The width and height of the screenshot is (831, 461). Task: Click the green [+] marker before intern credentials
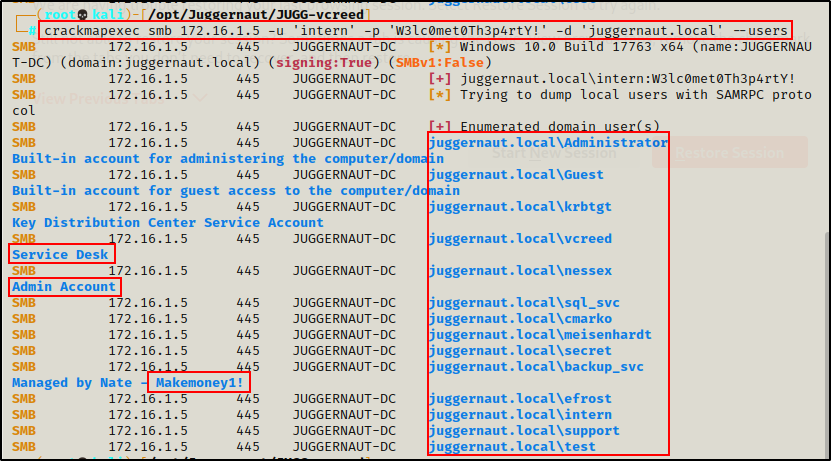[437, 79]
